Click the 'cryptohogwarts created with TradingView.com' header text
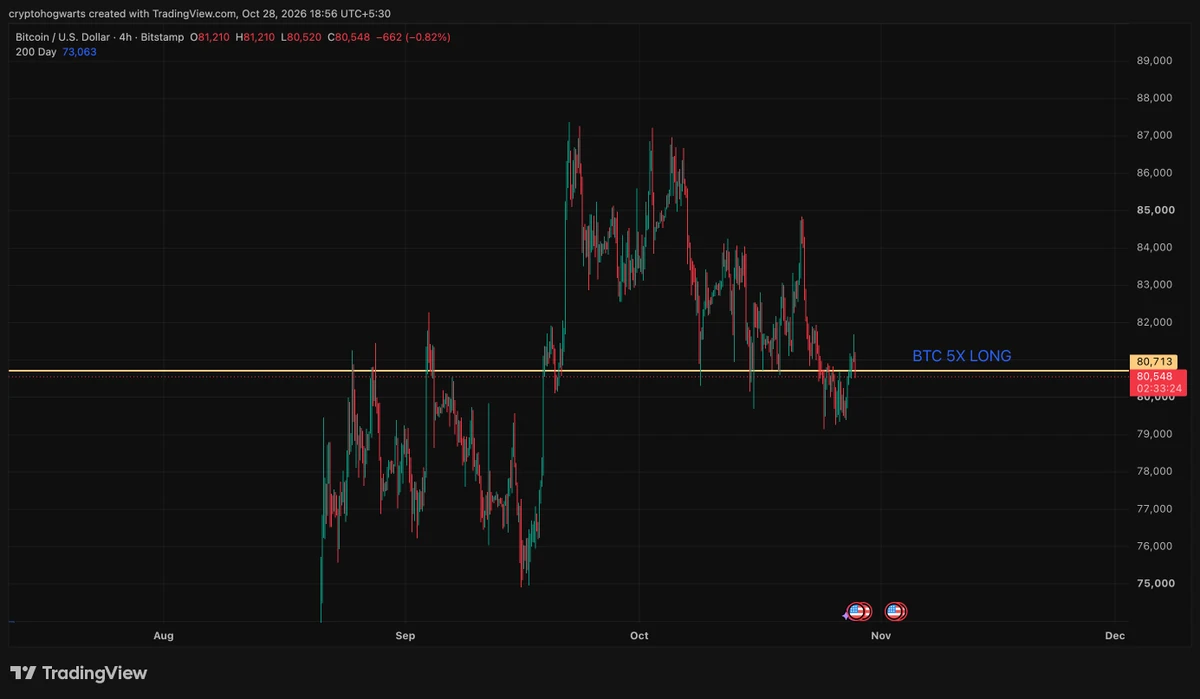 coord(122,13)
